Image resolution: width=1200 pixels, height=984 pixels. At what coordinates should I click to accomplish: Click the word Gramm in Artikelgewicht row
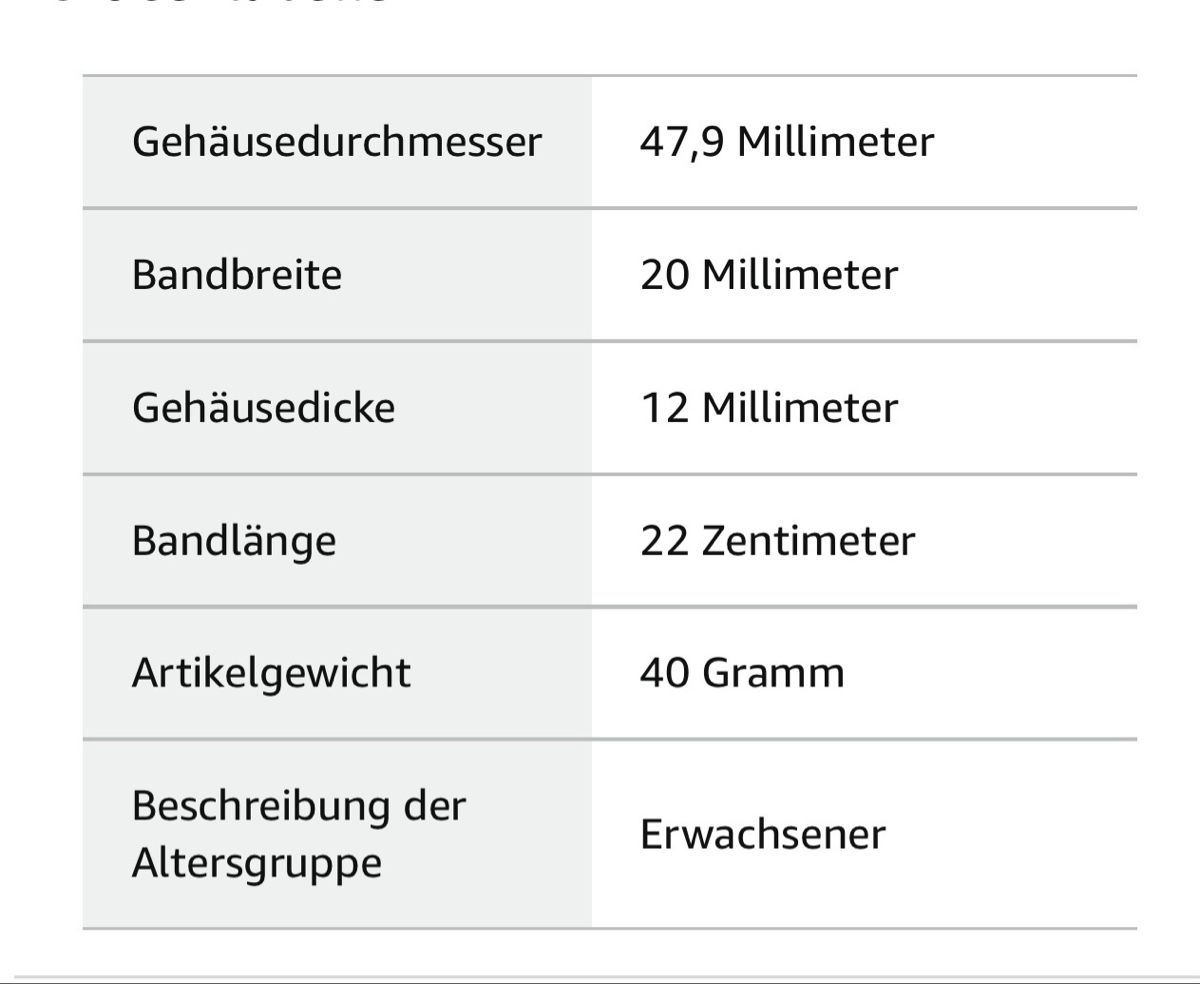(x=773, y=672)
